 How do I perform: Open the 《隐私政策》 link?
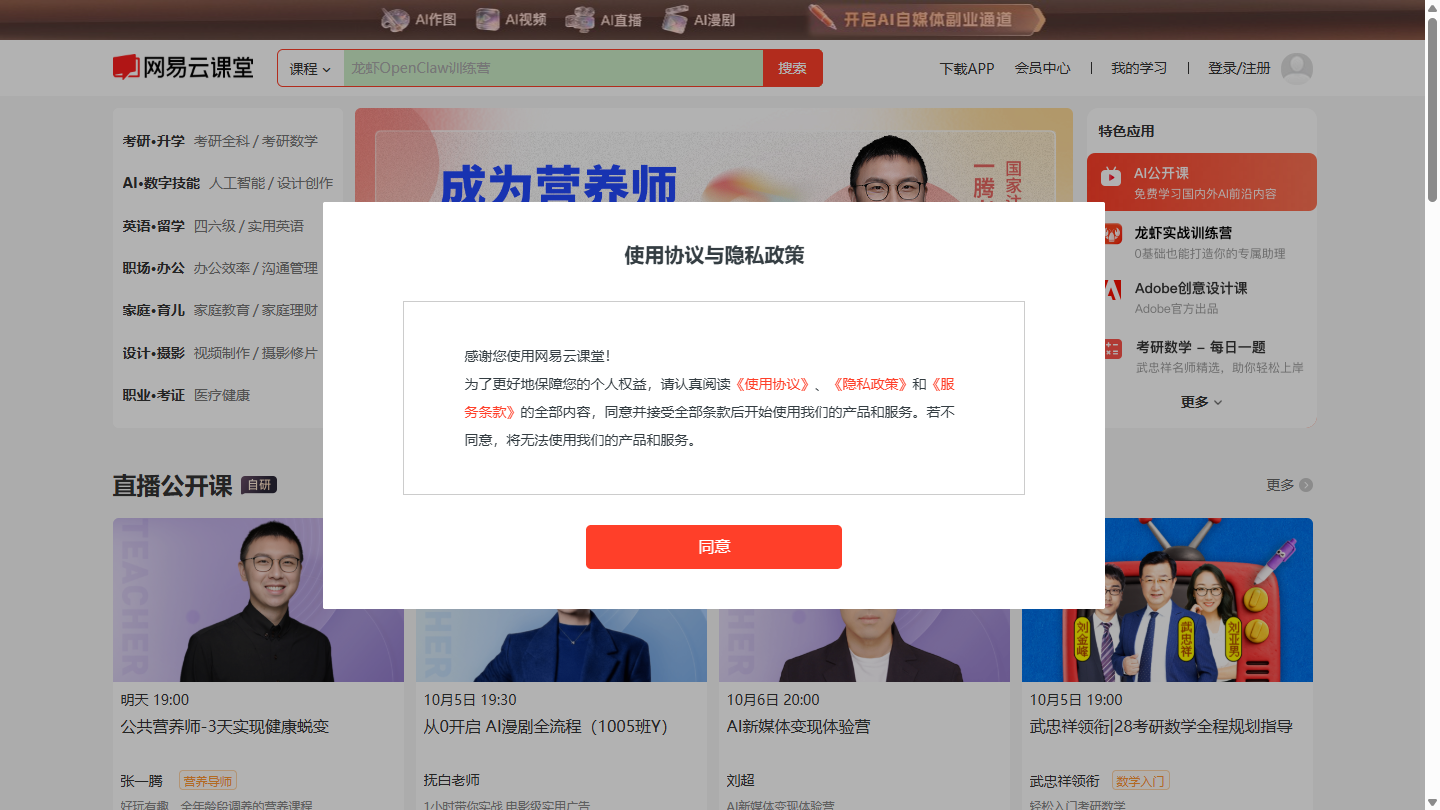[x=870, y=384]
